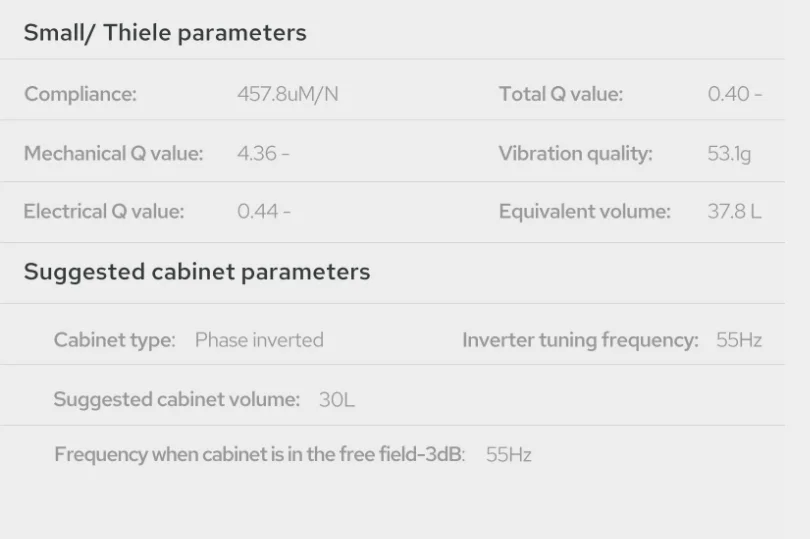
Task: Select the Equivalent volume label
Action: coord(584,211)
